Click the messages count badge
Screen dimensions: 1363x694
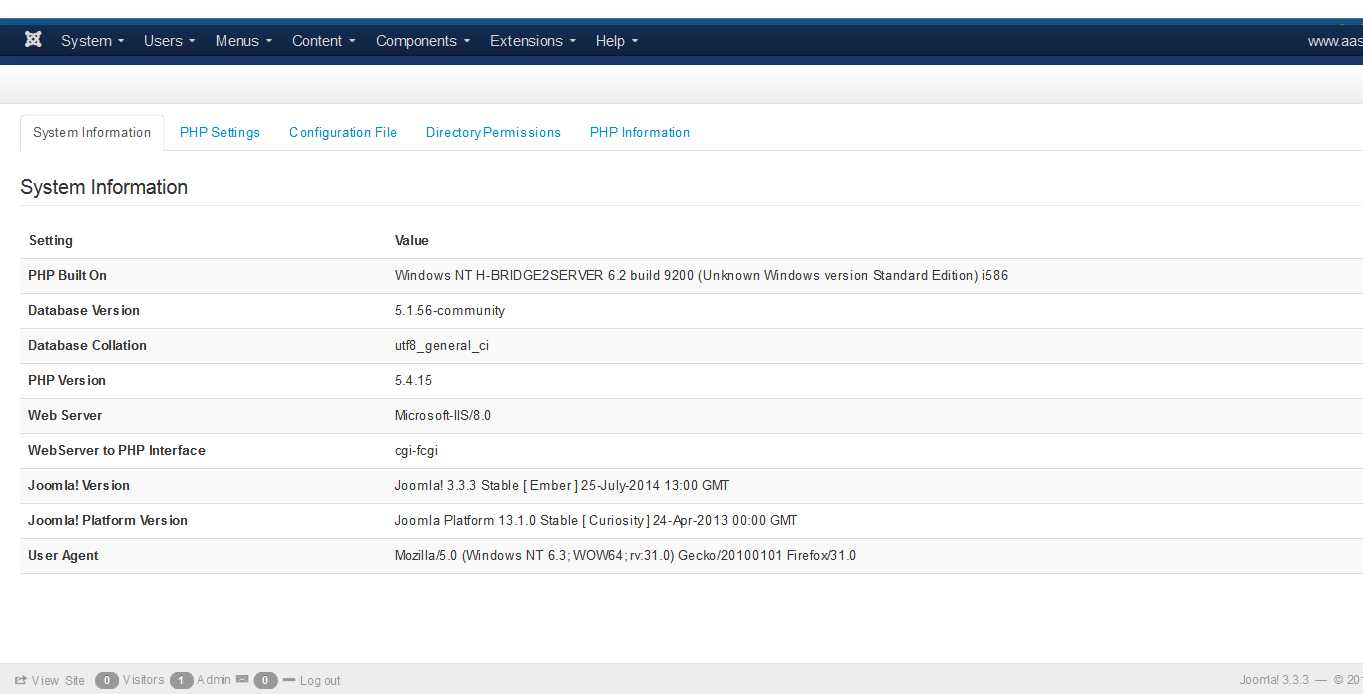(265, 680)
